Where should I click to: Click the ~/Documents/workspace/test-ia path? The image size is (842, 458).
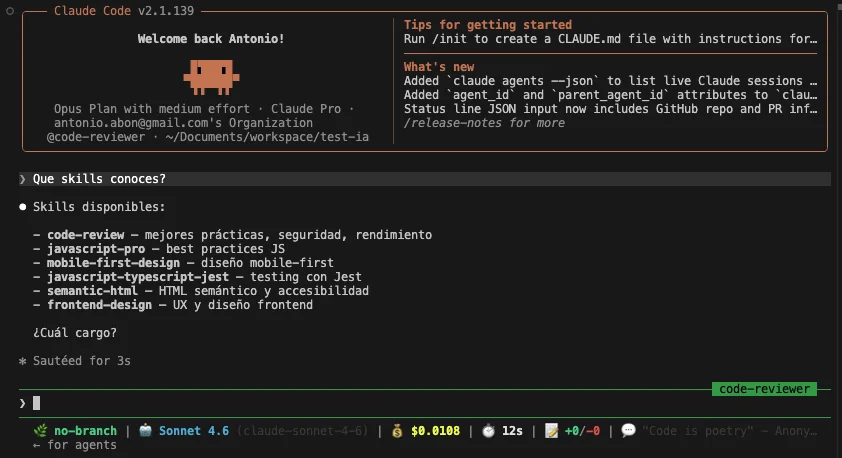[267, 137]
